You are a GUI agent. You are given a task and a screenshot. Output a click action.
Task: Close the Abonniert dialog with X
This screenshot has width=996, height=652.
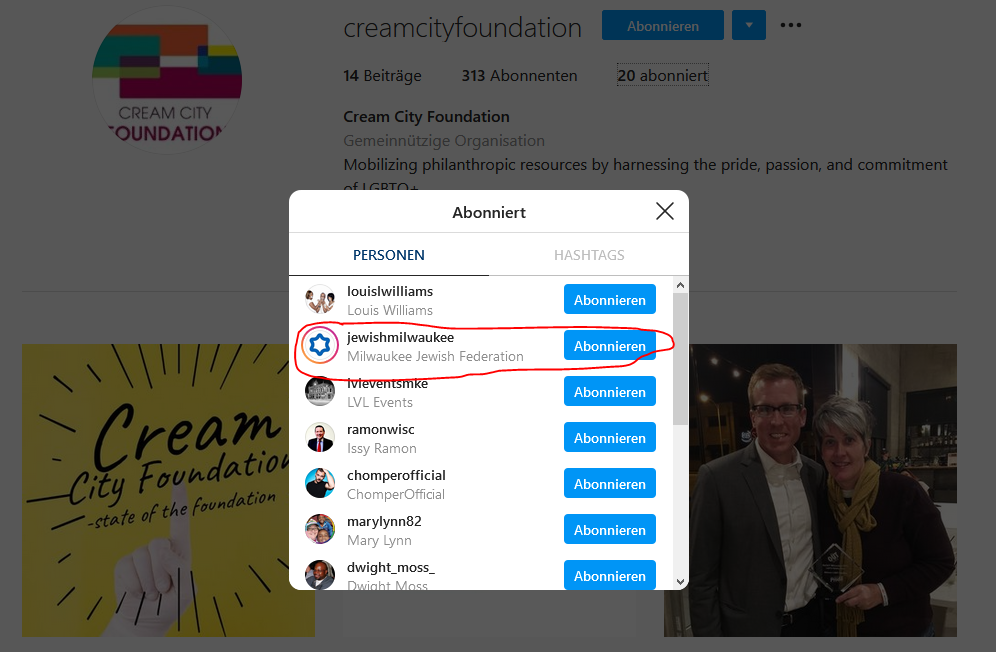click(664, 212)
